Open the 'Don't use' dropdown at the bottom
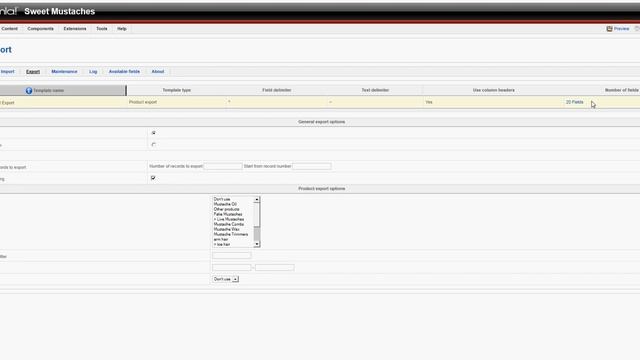640x360 pixels. pos(225,279)
